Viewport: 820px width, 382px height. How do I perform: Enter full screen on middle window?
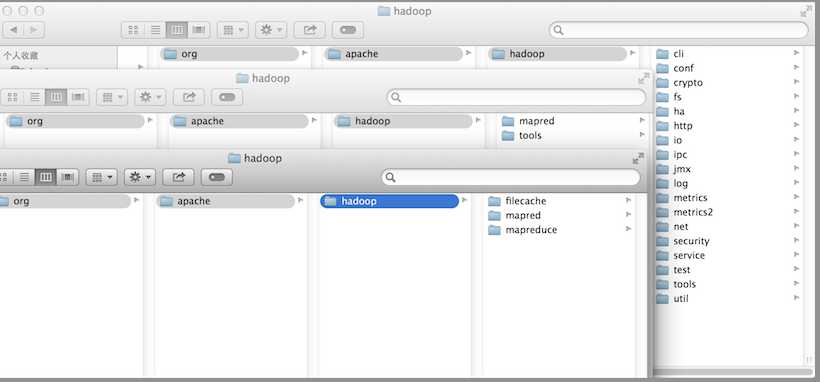coord(643,78)
